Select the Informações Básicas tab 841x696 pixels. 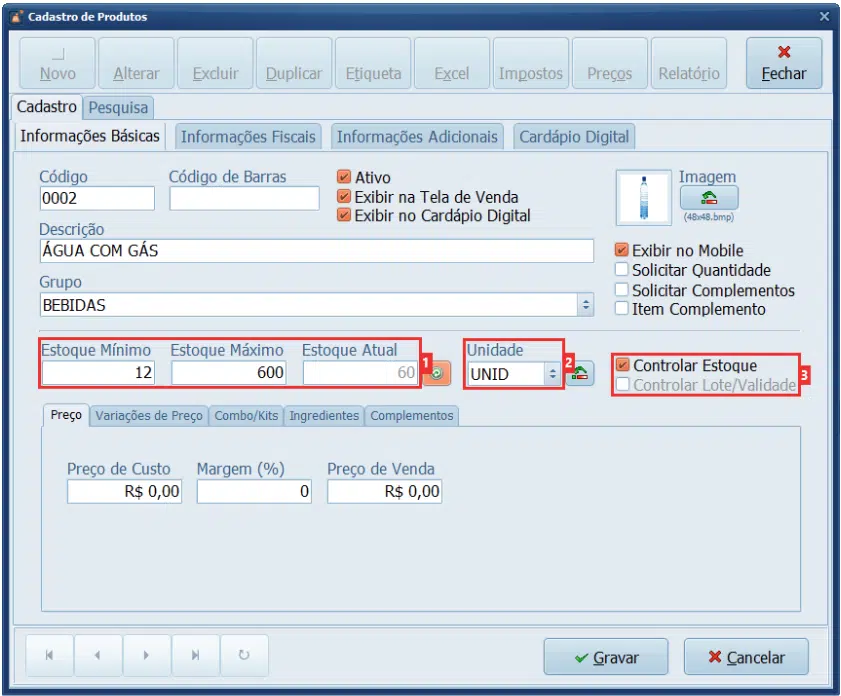pos(90,136)
